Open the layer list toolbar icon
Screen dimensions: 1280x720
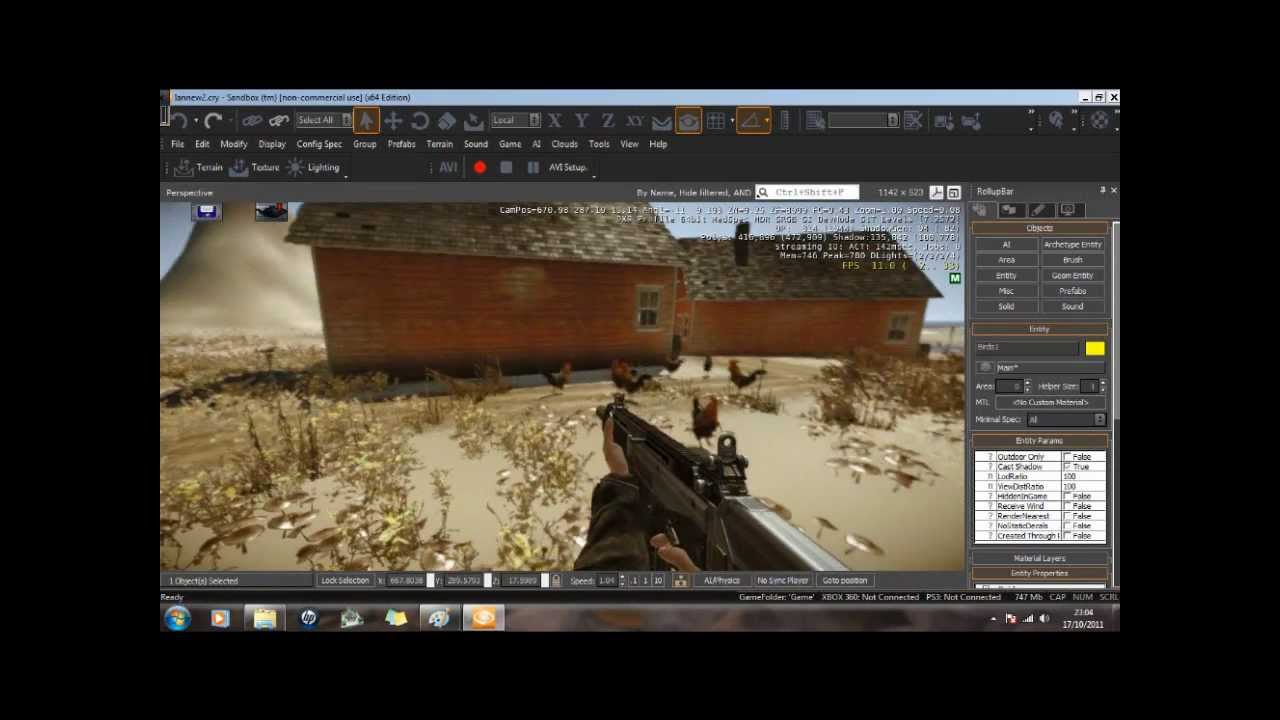point(815,121)
